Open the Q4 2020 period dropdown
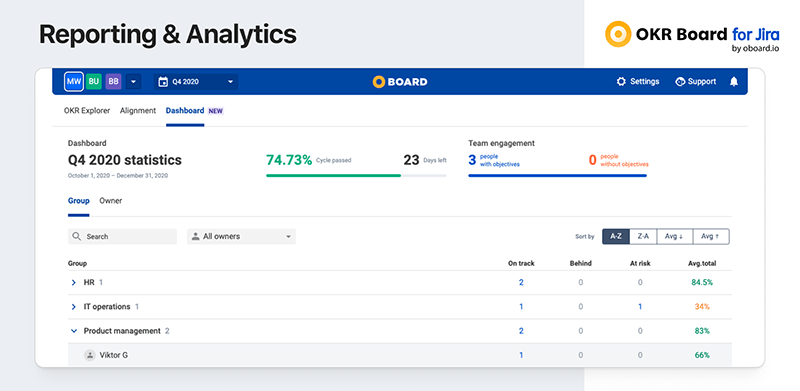Image resolution: width=800 pixels, height=391 pixels. point(196,82)
